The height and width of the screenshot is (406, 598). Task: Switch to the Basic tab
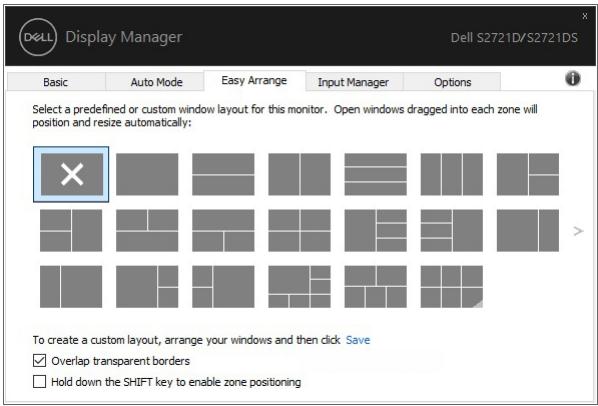[x=56, y=82]
